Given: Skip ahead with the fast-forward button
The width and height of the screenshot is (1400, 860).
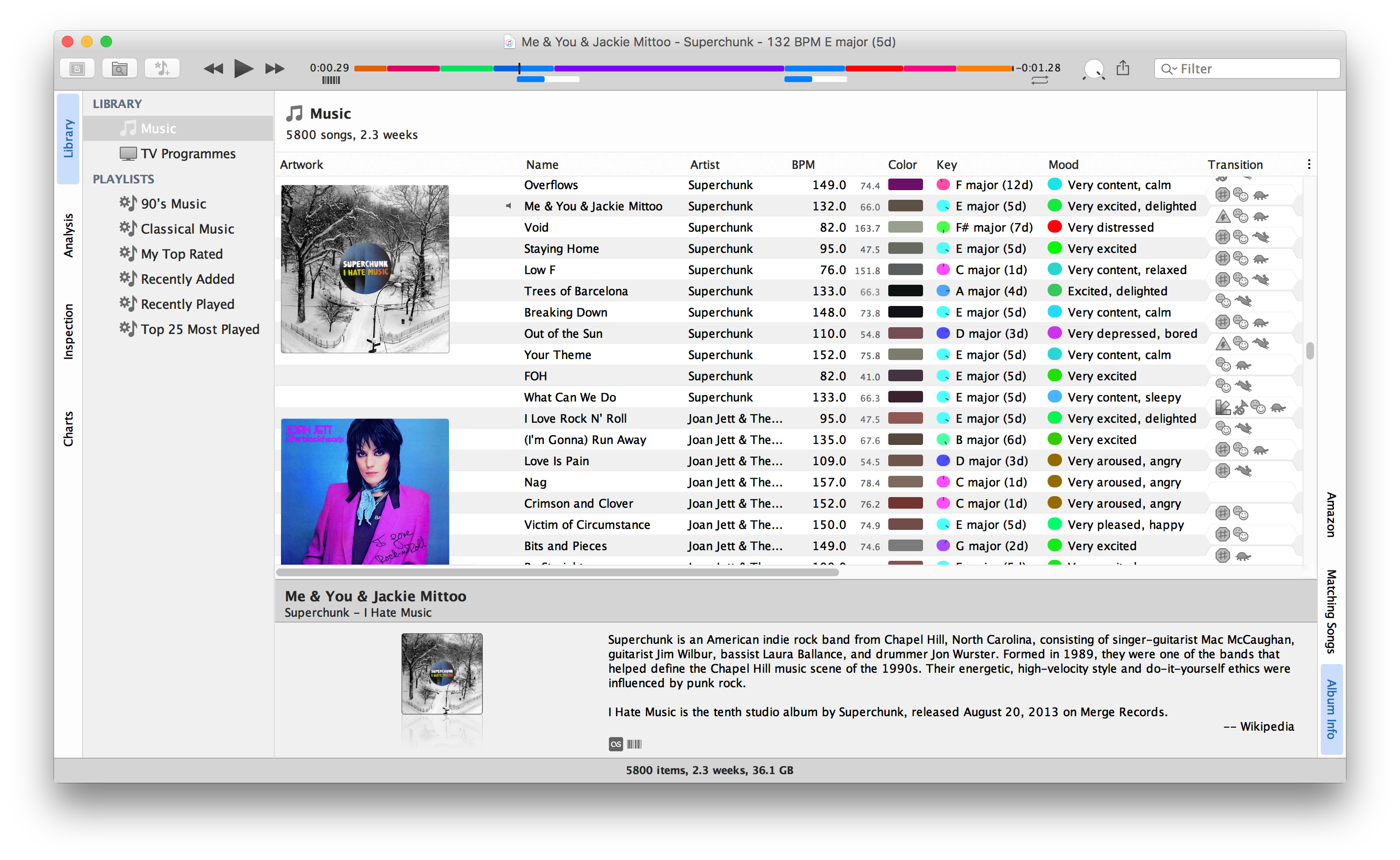Looking at the screenshot, I should 275,69.
